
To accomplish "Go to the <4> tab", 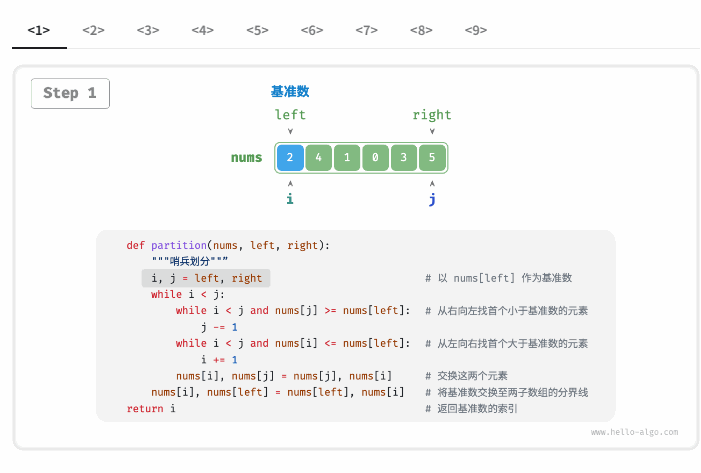I will point(203,30).
